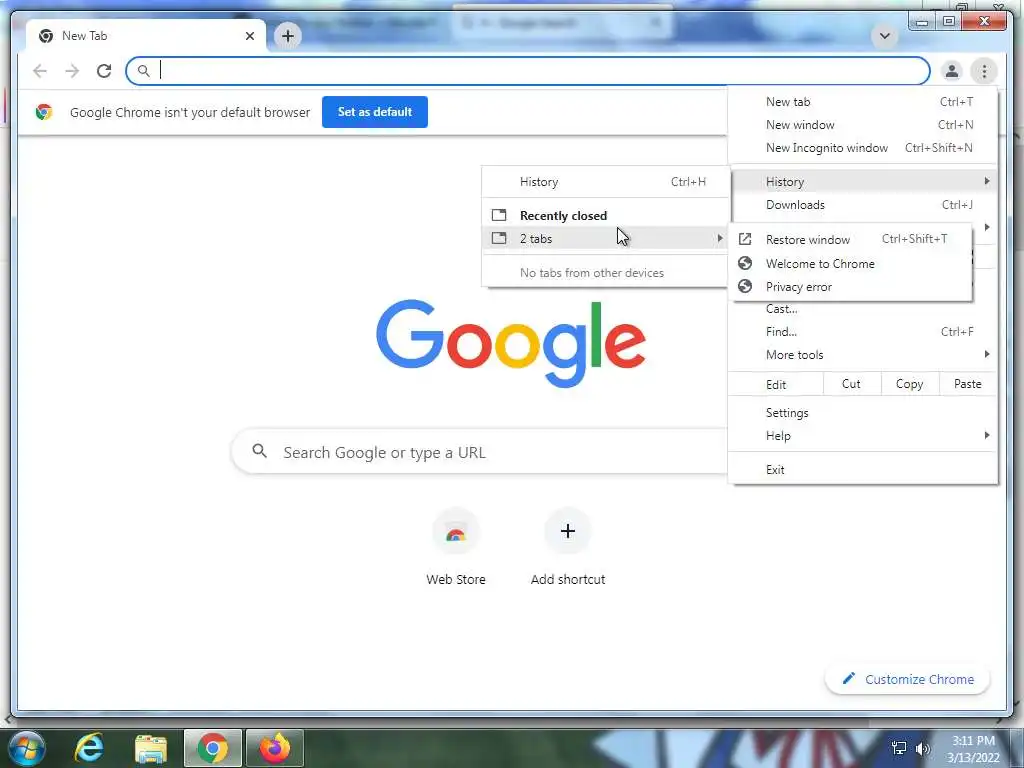Choose Exit from the Chrome menu

pos(863,470)
